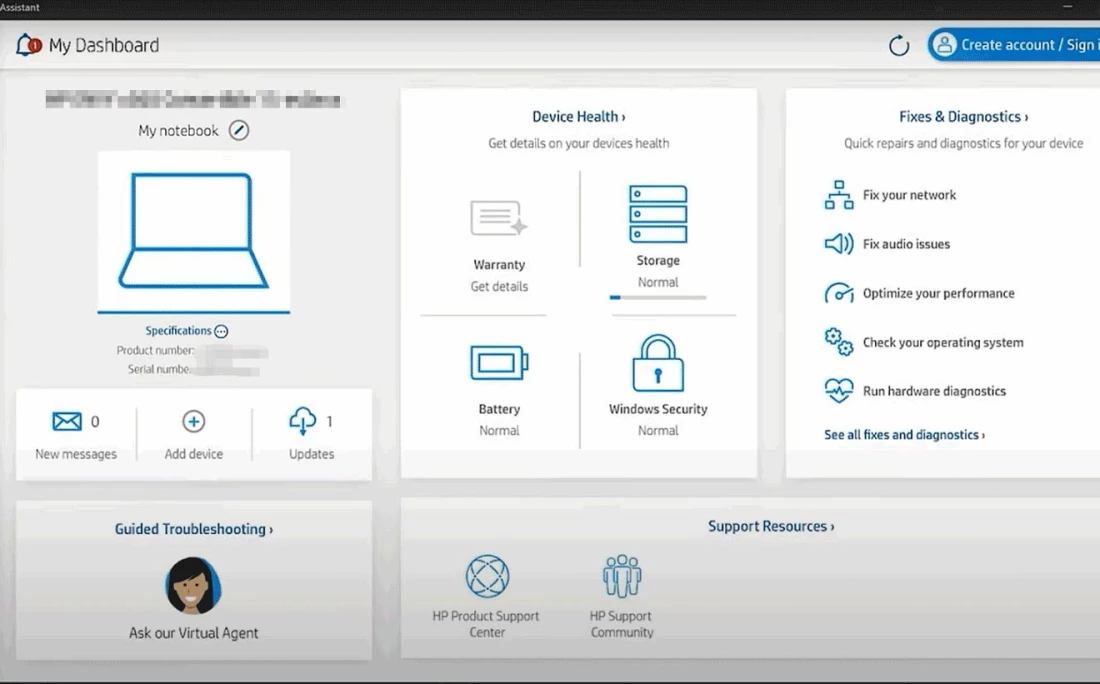
Task: Open the Updates cloud download icon
Action: (x=303, y=422)
